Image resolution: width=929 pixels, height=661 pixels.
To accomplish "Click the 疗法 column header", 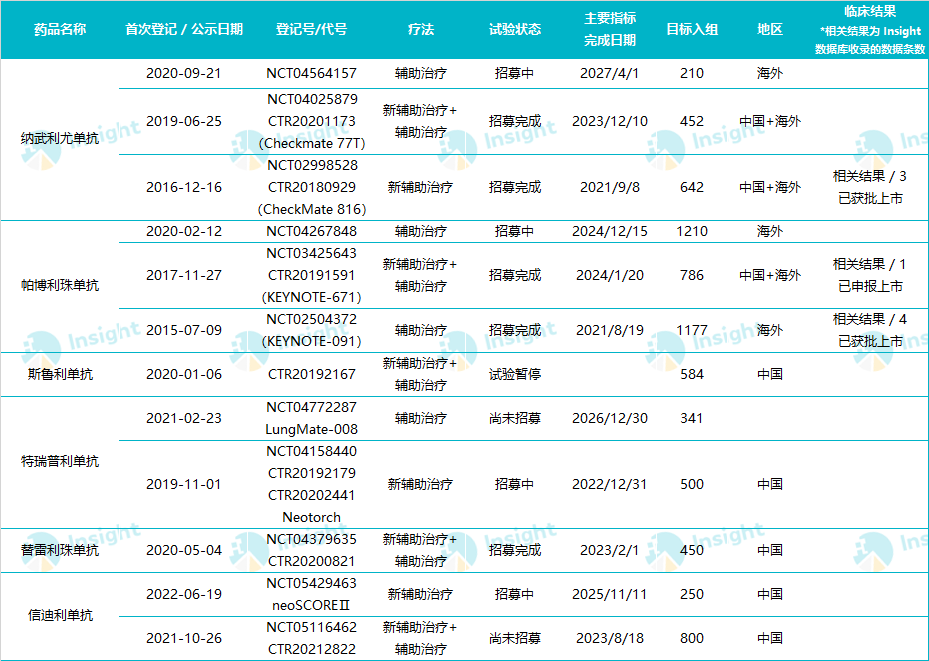I will click(x=421, y=30).
